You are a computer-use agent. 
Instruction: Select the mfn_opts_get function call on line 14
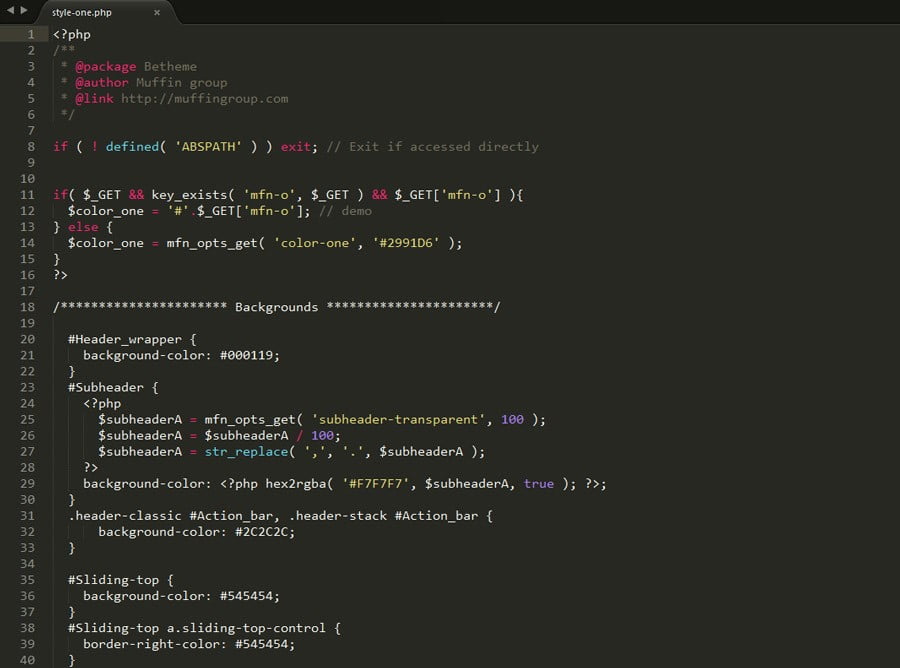click(x=211, y=242)
